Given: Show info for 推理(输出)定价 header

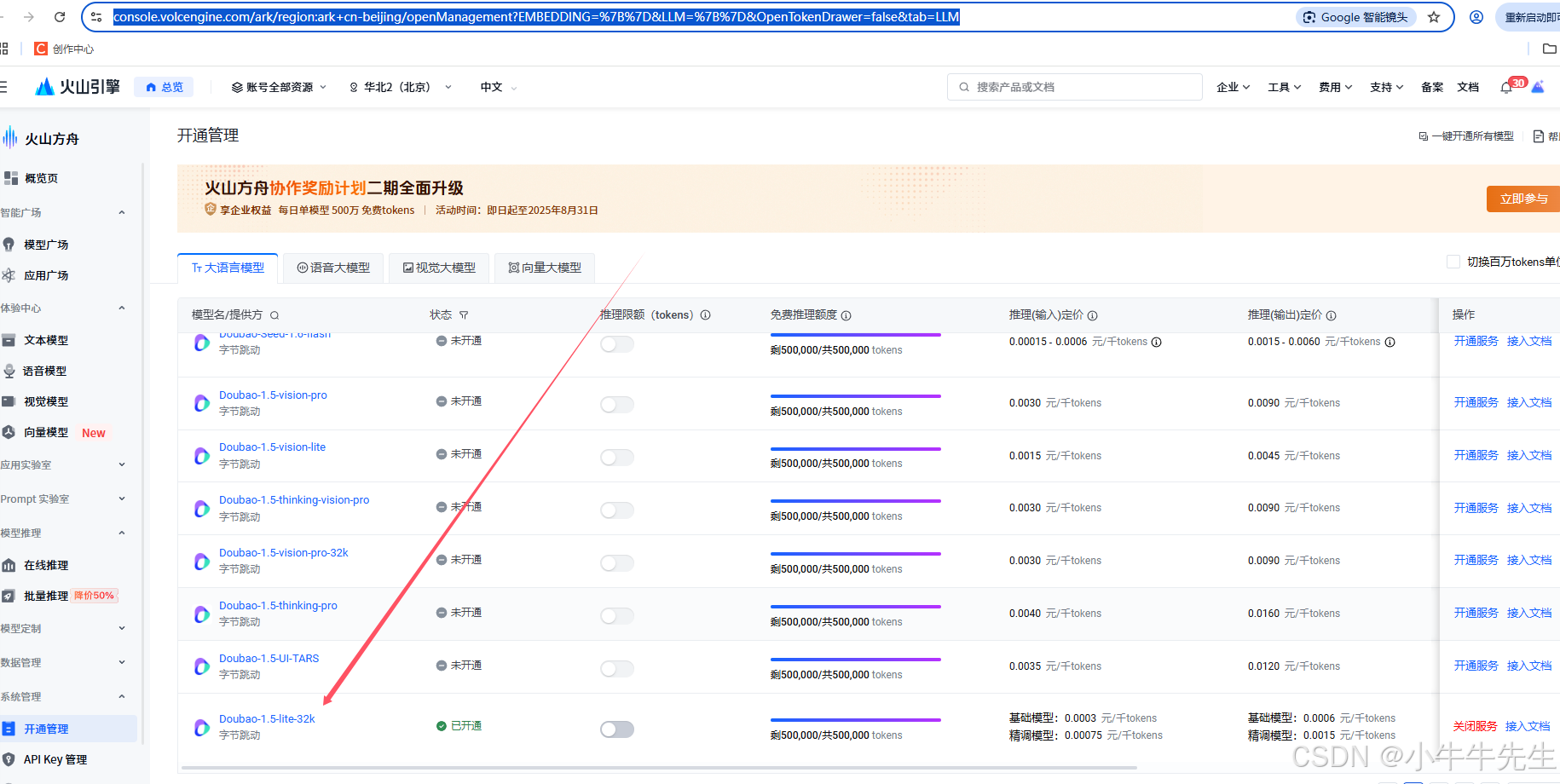Looking at the screenshot, I should click(x=1331, y=315).
